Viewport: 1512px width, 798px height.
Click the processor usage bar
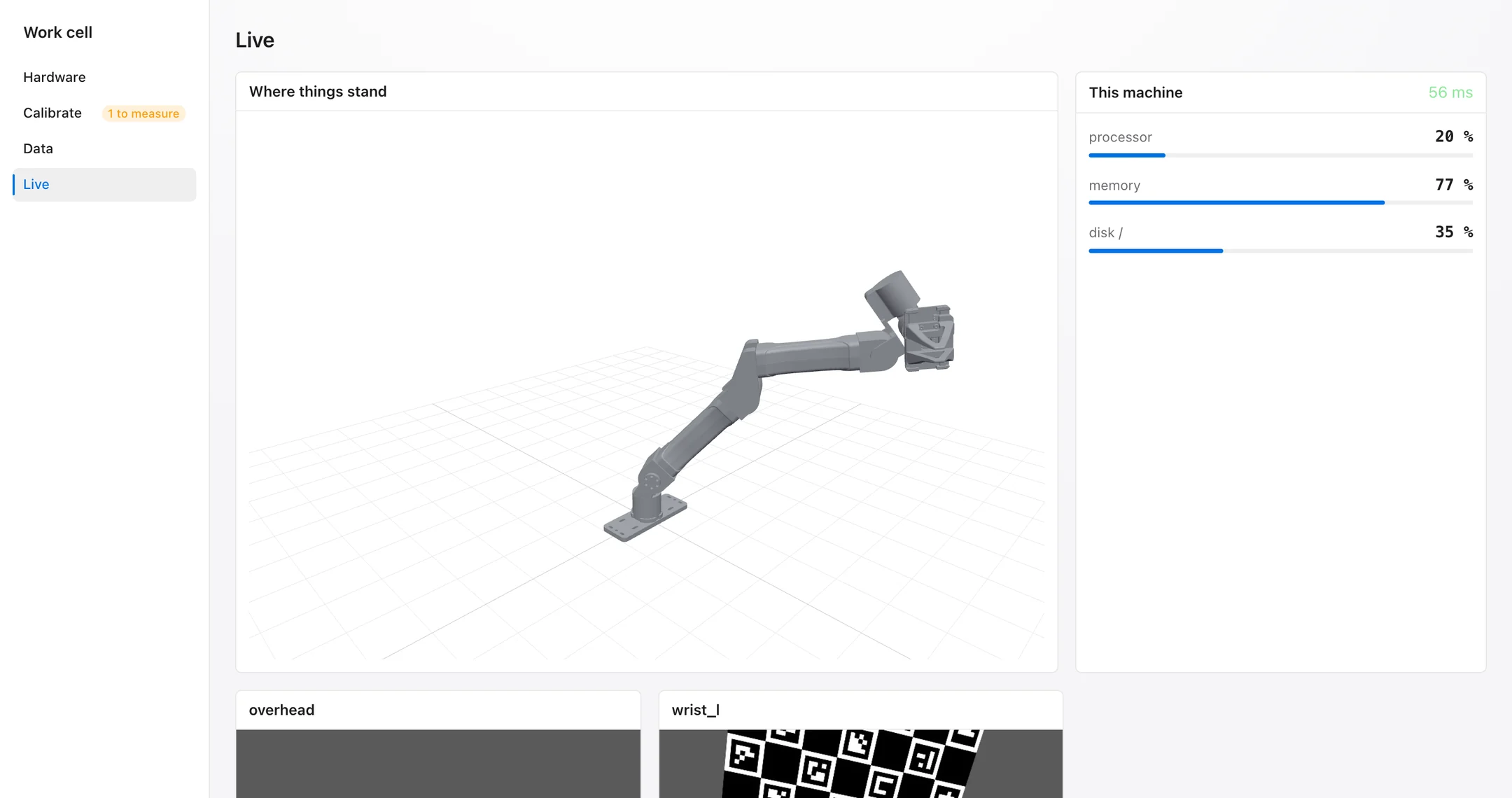[1280, 155]
